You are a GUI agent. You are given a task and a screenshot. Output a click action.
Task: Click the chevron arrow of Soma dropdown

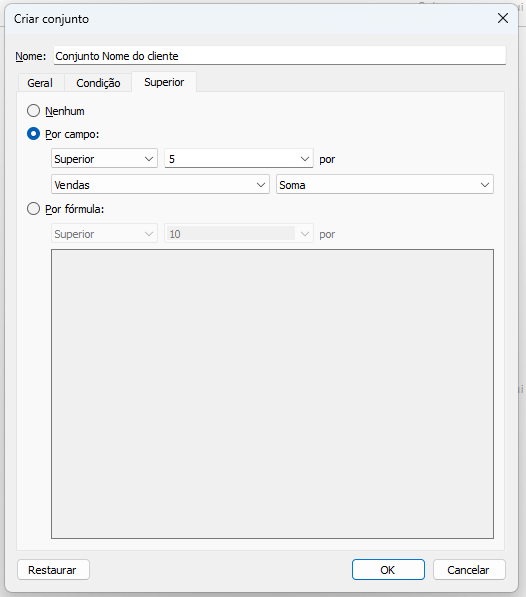485,185
